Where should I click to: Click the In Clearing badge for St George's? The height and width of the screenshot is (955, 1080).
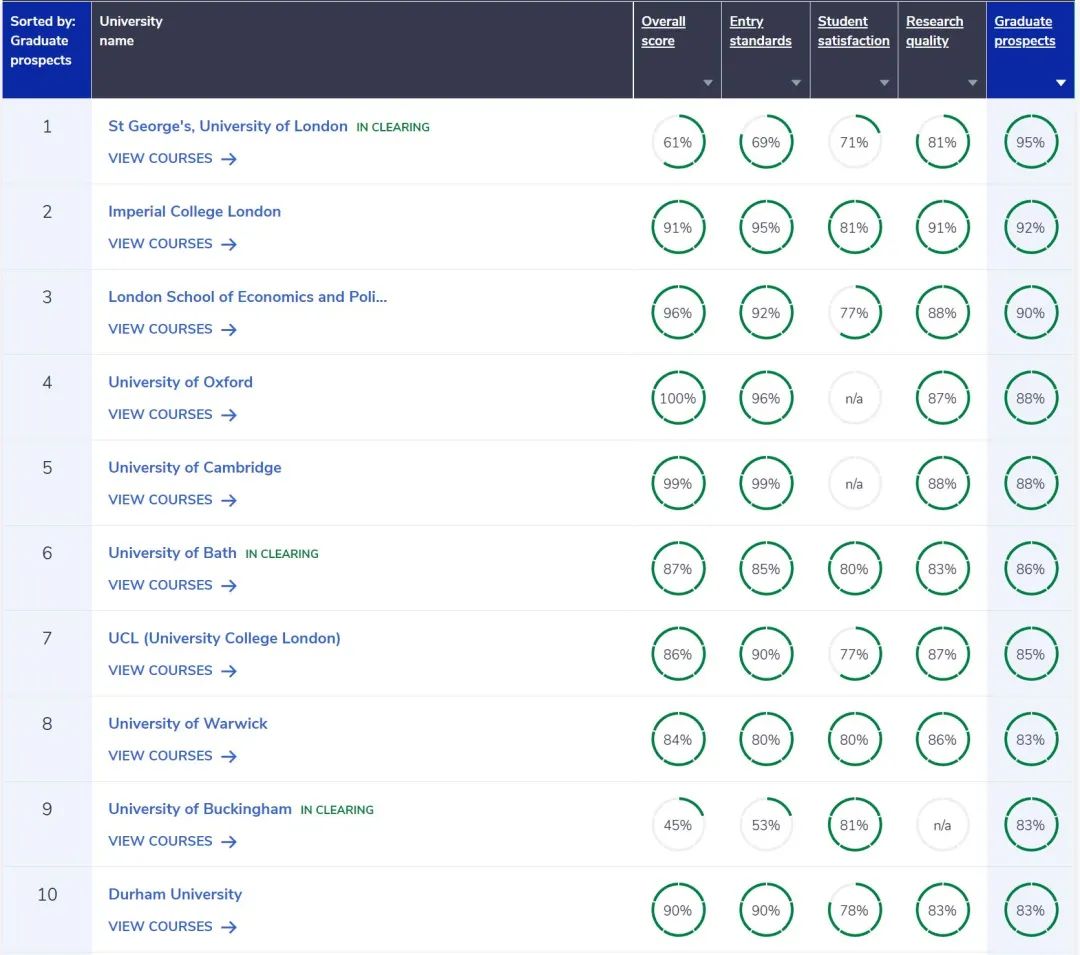pyautogui.click(x=393, y=127)
